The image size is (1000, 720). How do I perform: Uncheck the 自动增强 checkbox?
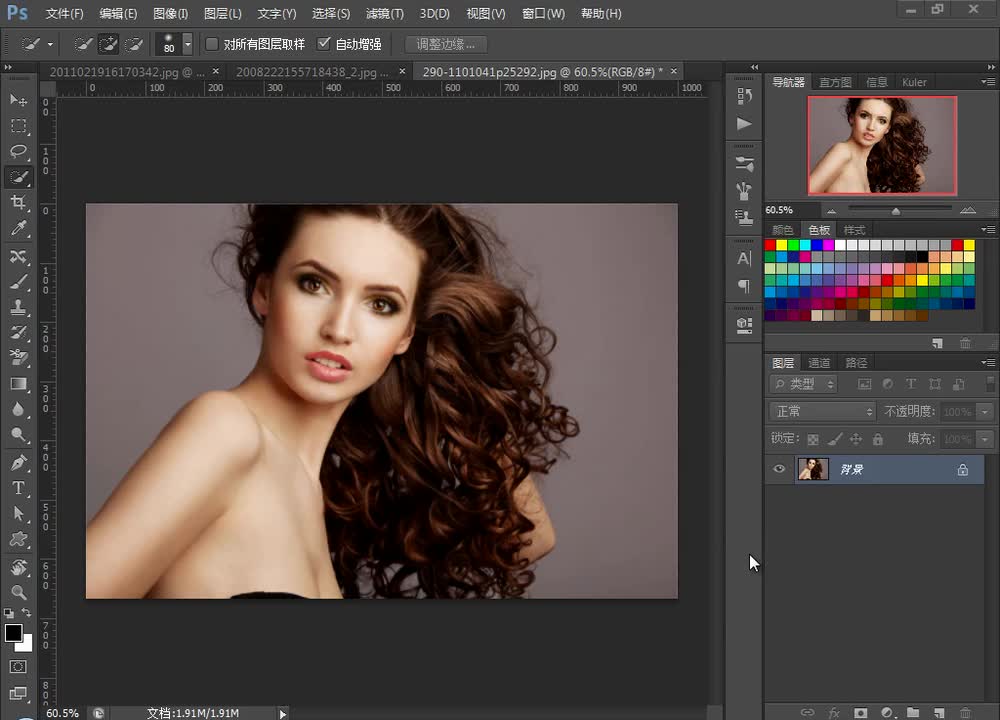click(324, 44)
